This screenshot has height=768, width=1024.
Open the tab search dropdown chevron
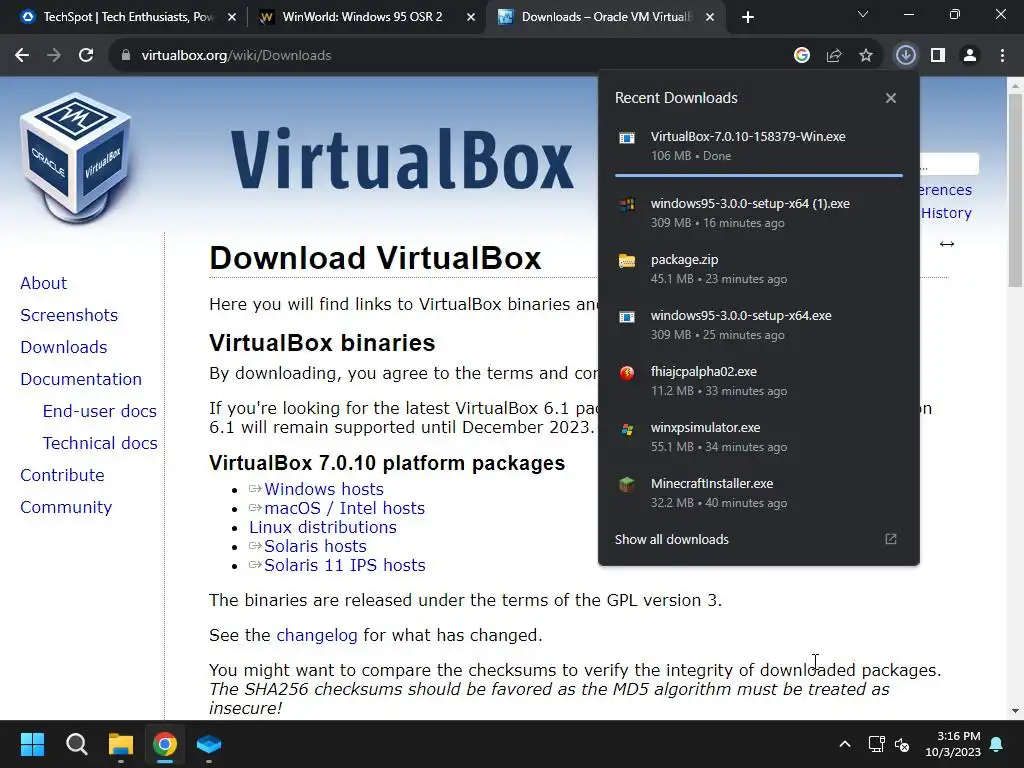[x=863, y=14]
